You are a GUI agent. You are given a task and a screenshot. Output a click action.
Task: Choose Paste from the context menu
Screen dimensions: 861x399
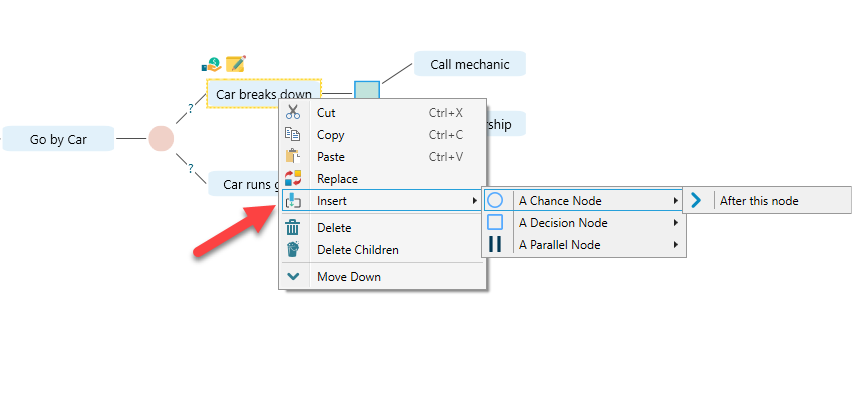383,156
